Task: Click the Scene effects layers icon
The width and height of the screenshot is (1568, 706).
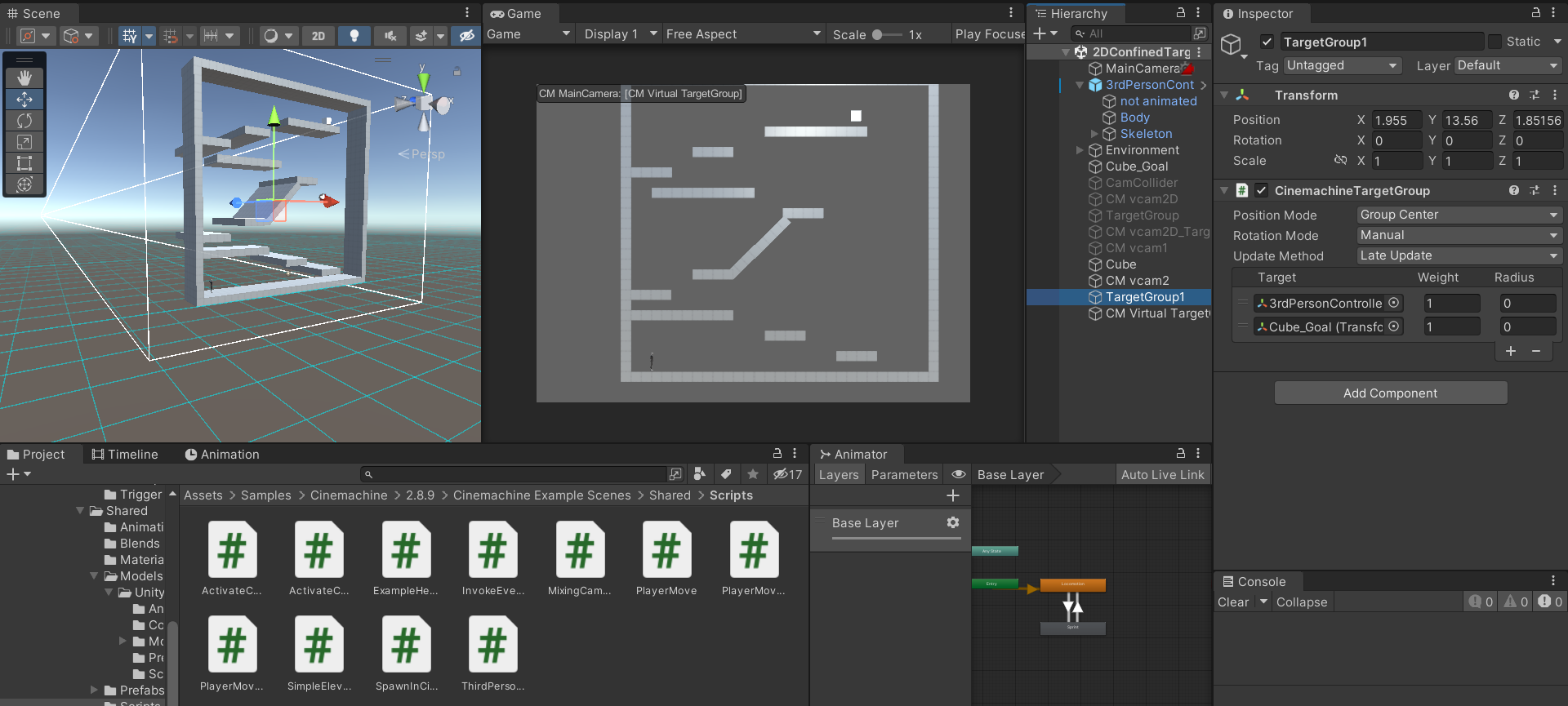Action: click(421, 36)
